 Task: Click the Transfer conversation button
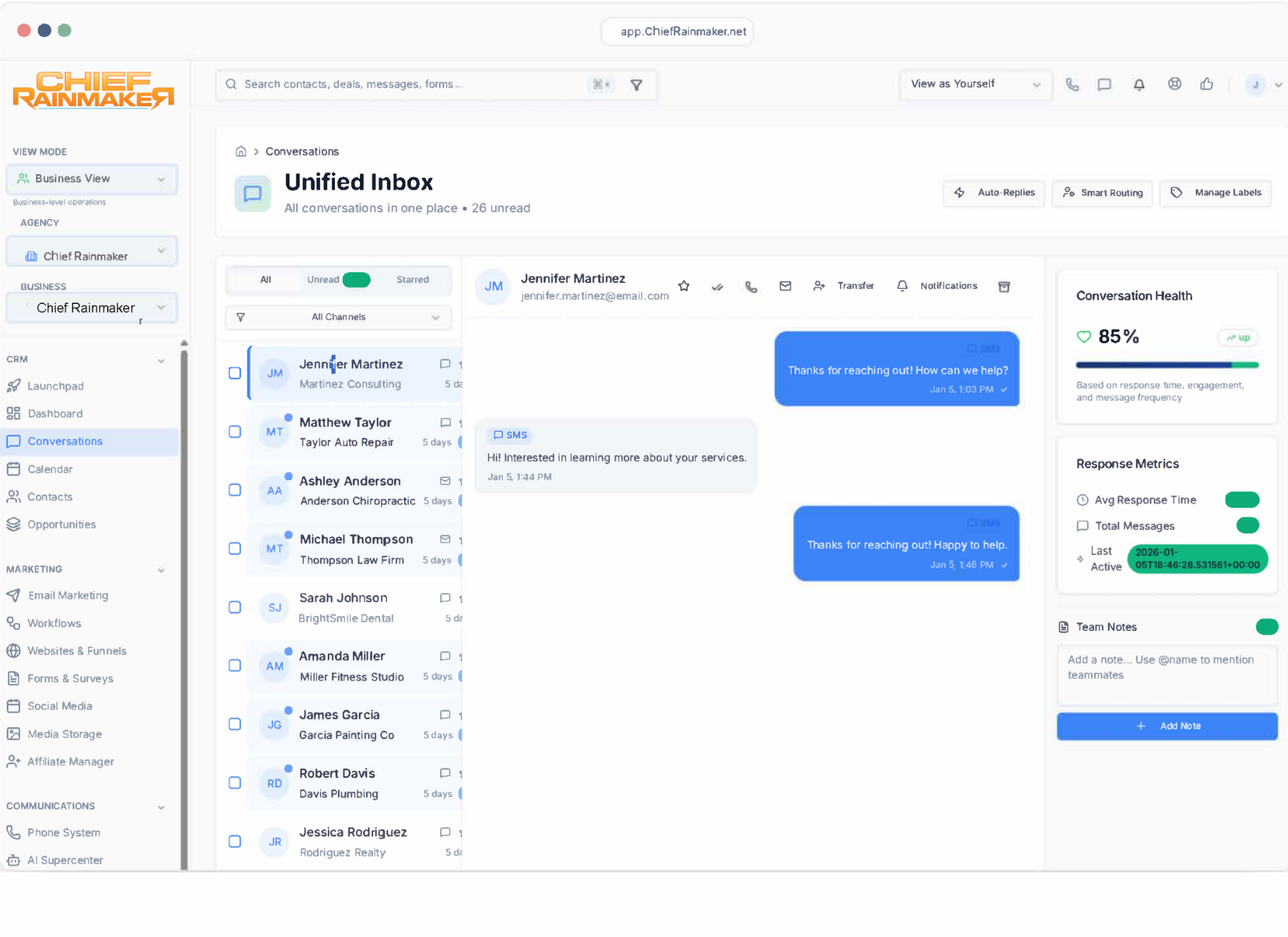click(843, 286)
